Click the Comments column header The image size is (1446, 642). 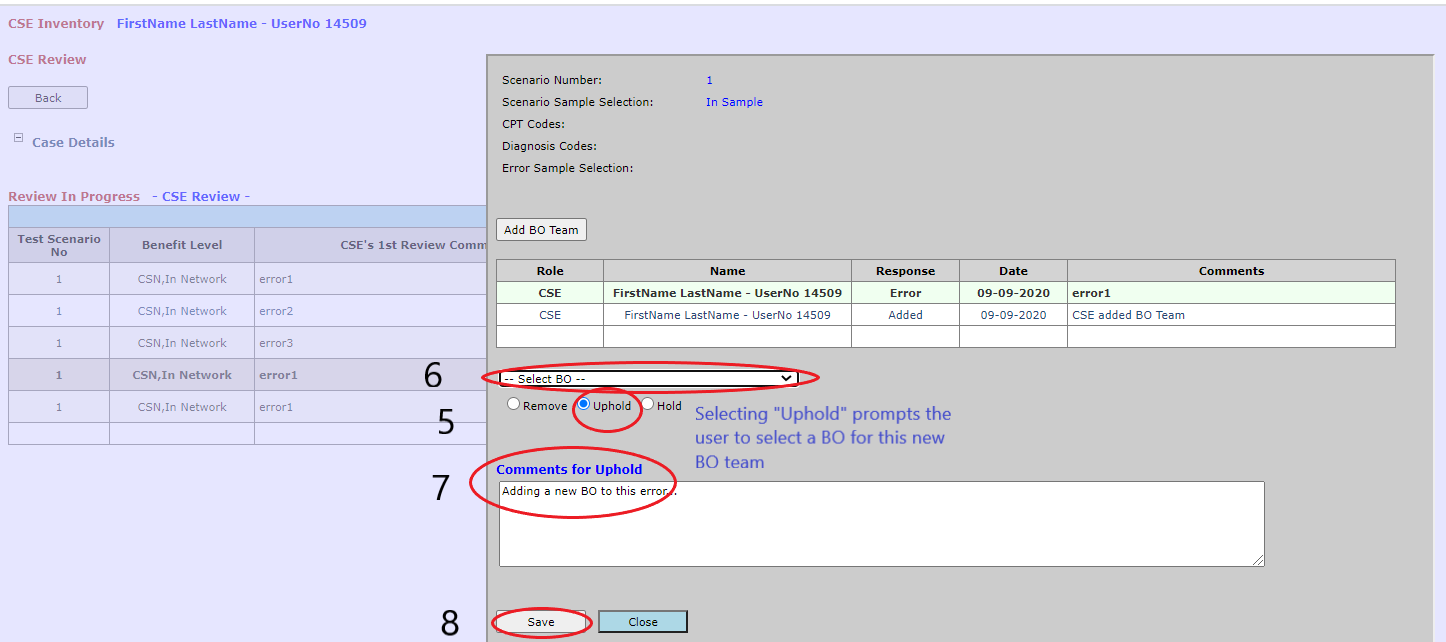[x=1232, y=271]
